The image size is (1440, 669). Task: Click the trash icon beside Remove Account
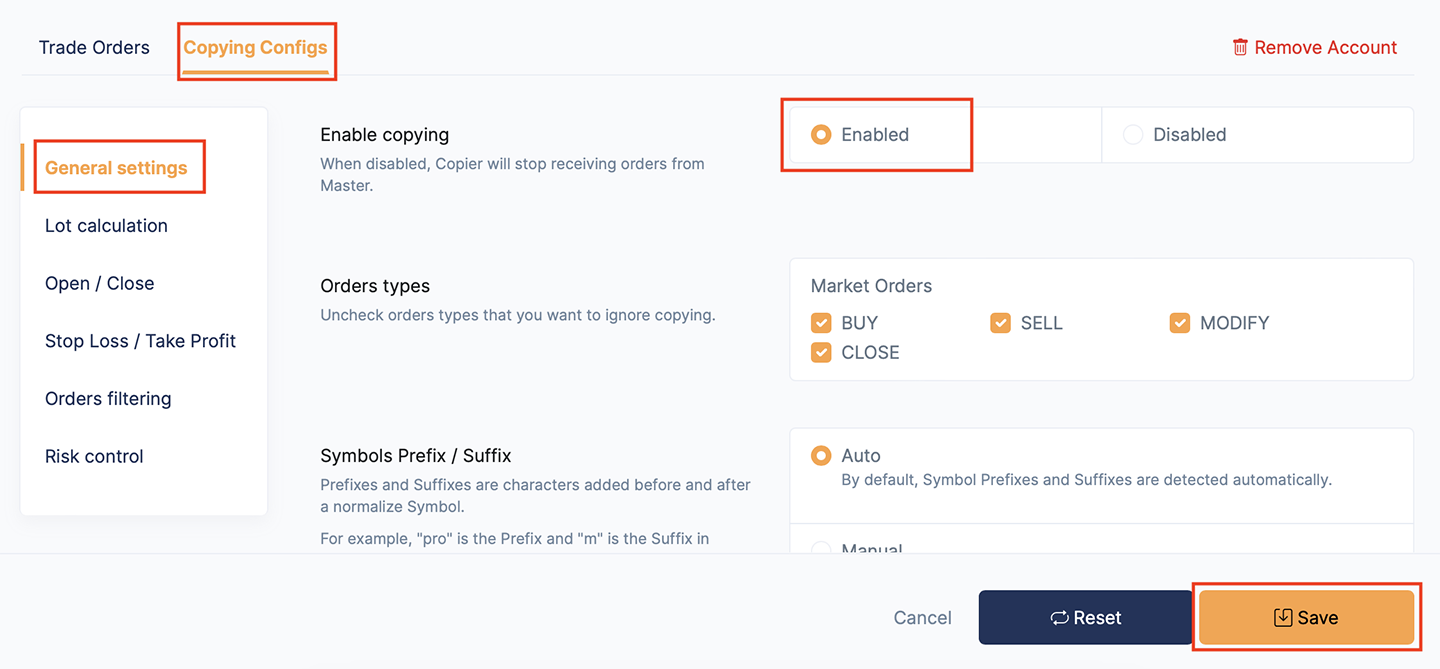point(1240,47)
